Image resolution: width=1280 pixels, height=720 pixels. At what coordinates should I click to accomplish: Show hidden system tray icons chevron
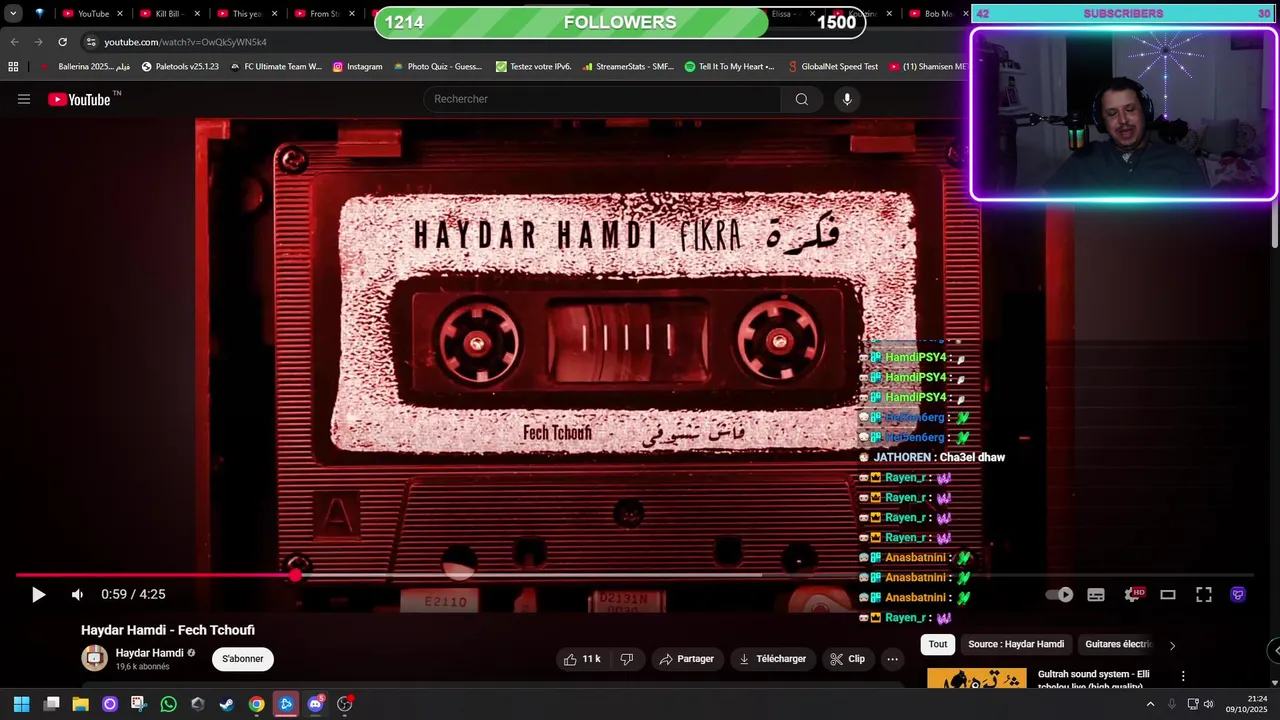click(x=1150, y=704)
